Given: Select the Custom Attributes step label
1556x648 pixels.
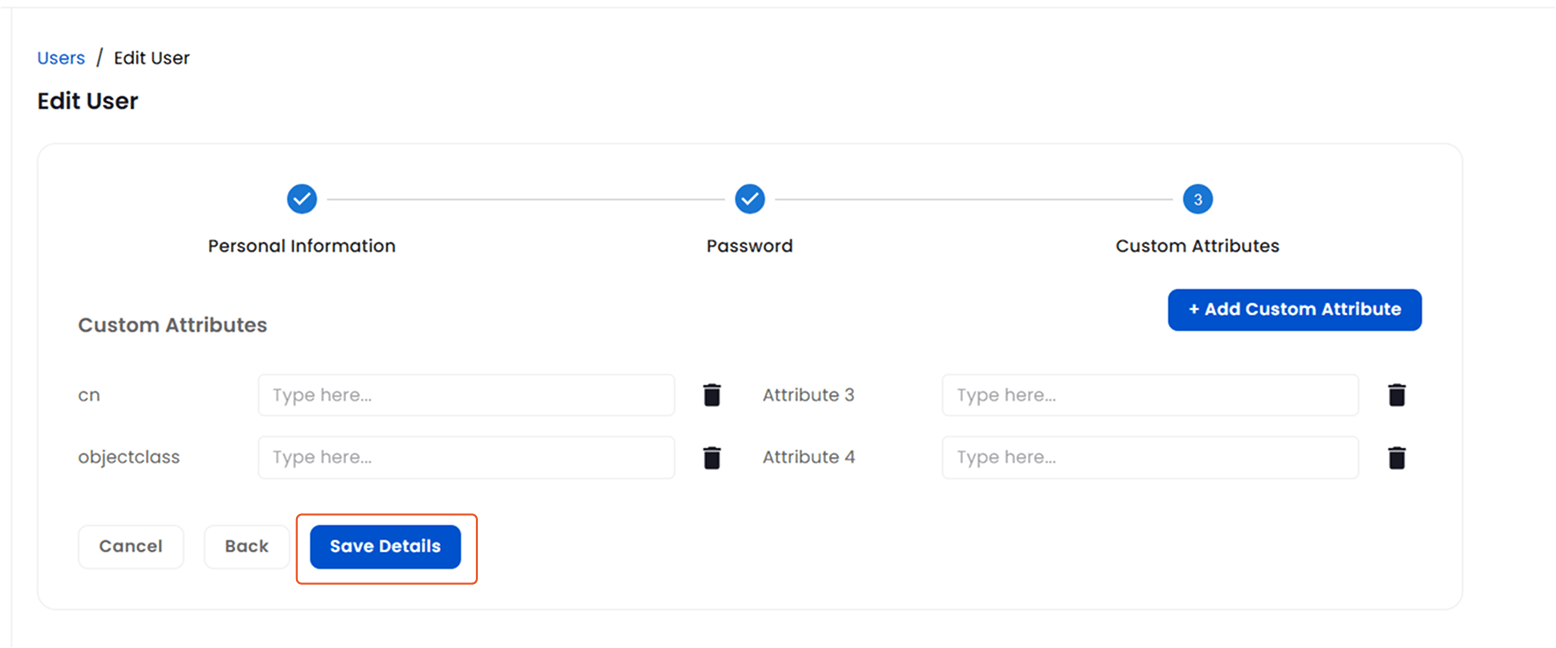Looking at the screenshot, I should tap(1197, 245).
